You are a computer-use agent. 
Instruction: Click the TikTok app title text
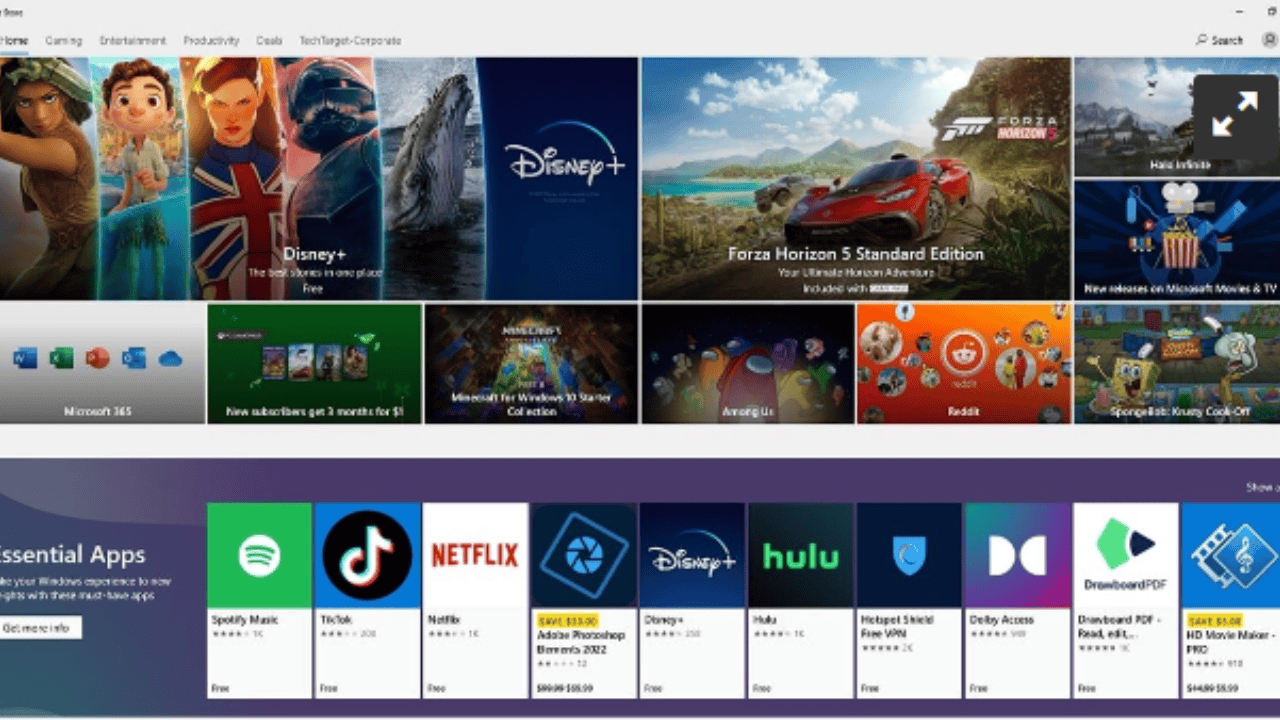pos(336,620)
